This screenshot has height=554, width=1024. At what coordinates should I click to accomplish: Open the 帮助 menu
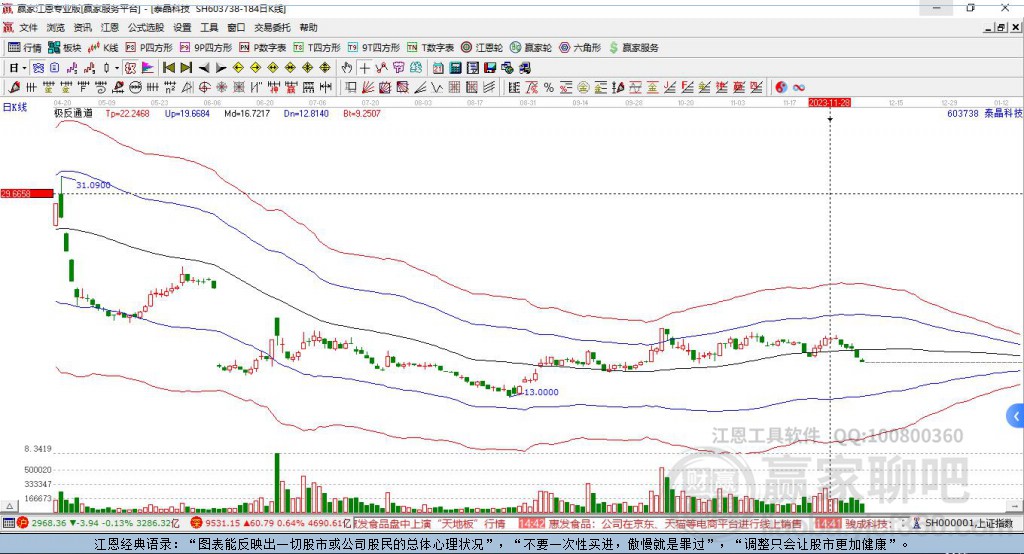pyautogui.click(x=308, y=27)
